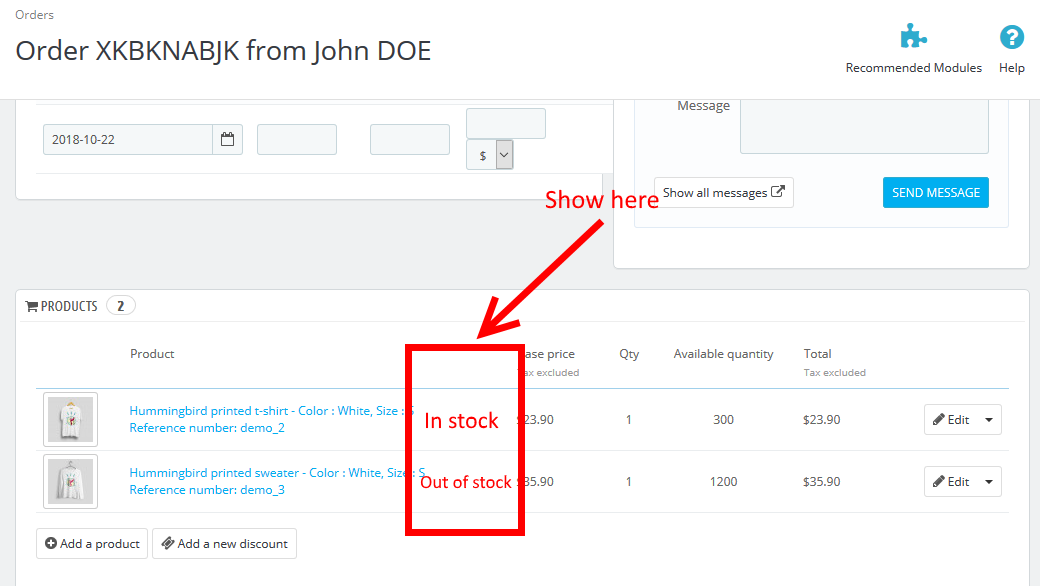Screen dimensions: 1040x586
Task: Click the Product column header
Action: 152,354
